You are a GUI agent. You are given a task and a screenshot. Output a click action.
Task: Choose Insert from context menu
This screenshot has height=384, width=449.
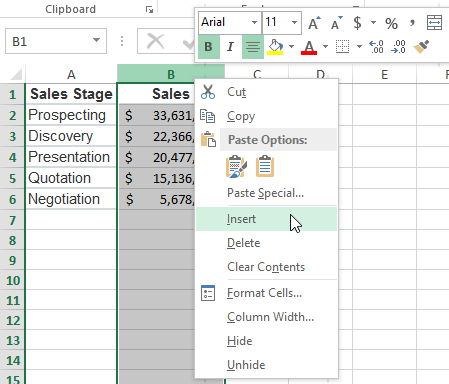[266, 219]
